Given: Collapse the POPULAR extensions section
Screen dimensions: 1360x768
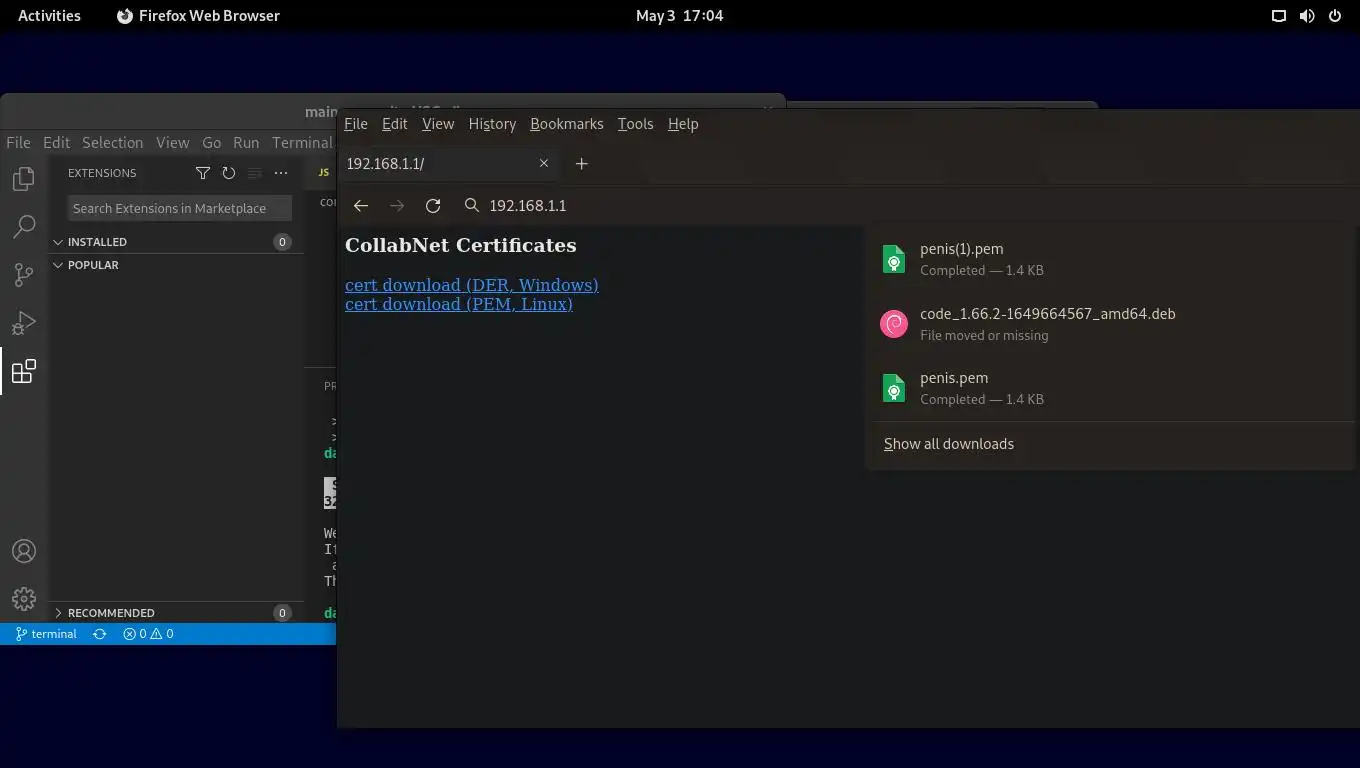Looking at the screenshot, I should [175, 265].
